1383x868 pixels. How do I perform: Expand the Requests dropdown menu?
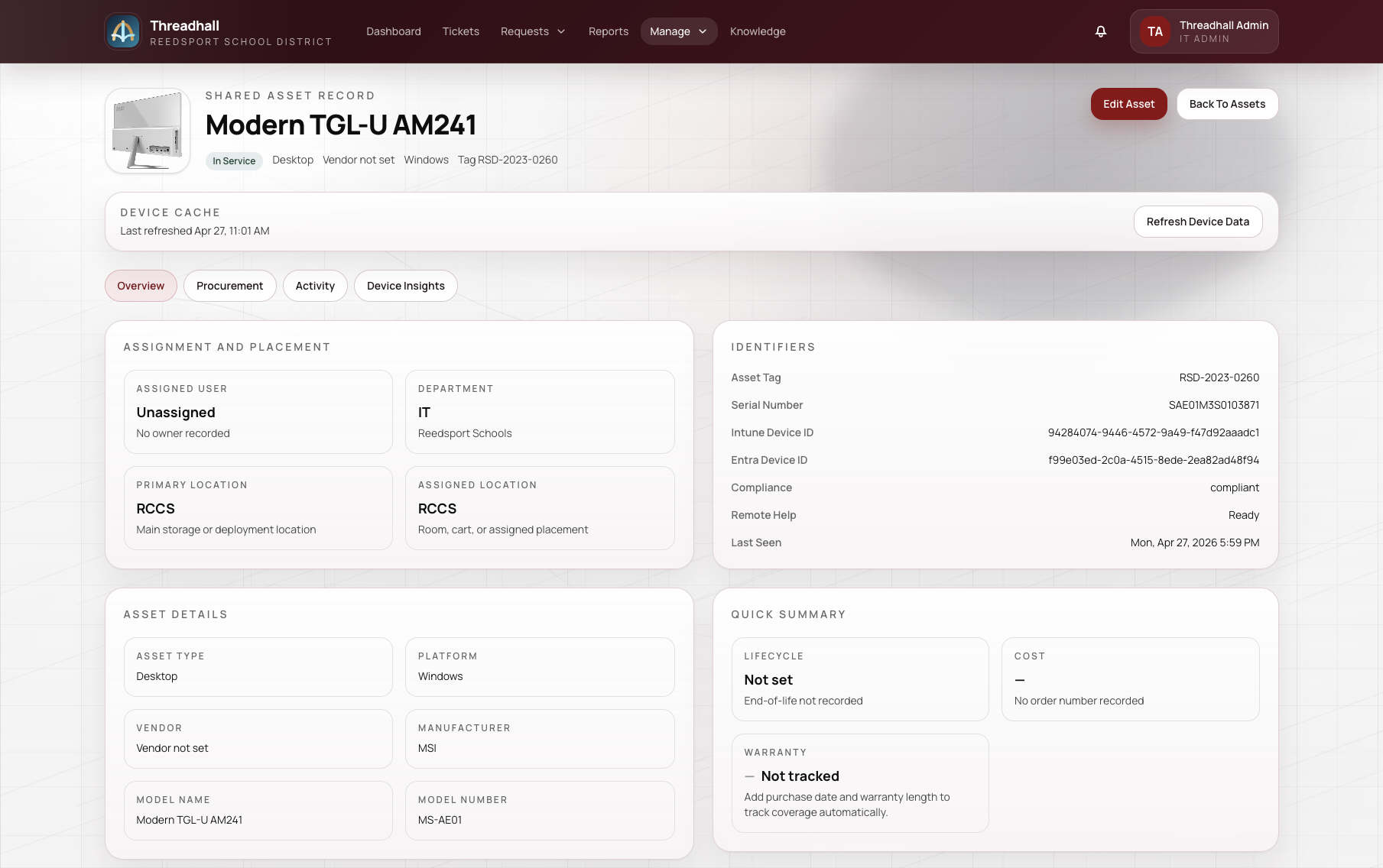[533, 31]
